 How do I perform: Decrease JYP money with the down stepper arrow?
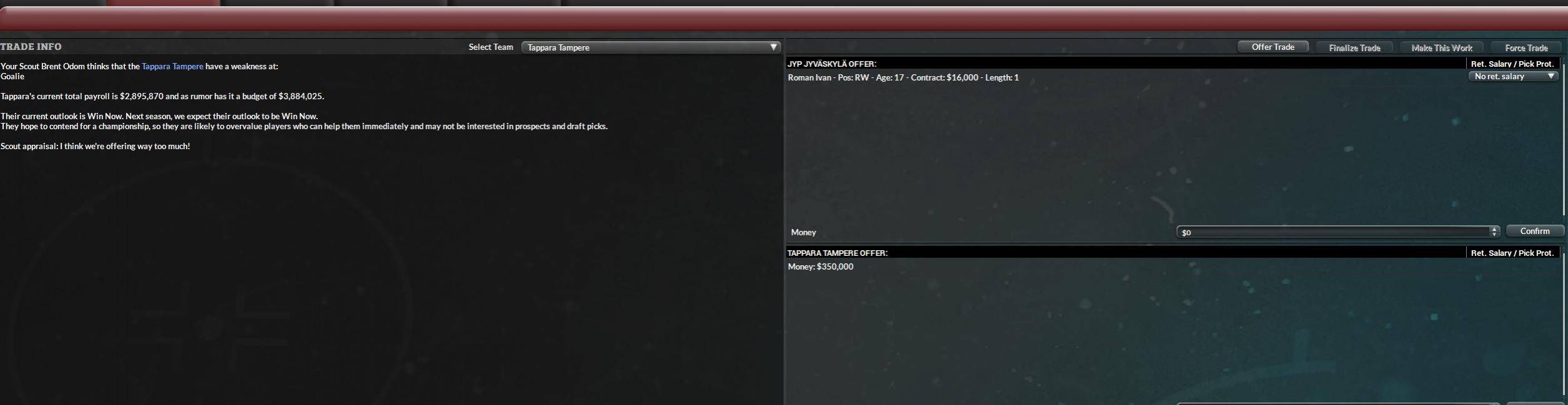(x=1494, y=235)
